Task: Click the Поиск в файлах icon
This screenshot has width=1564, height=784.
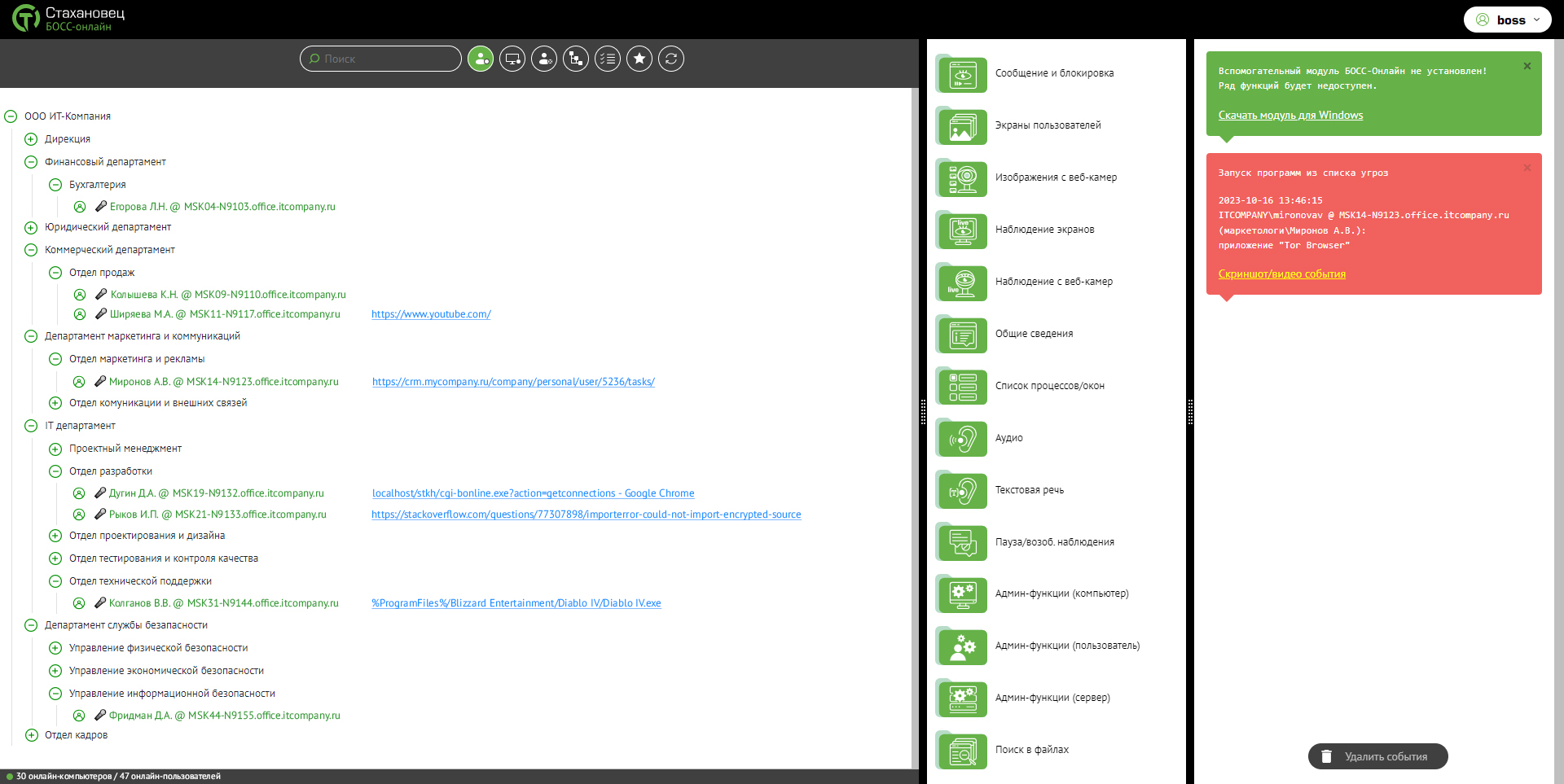Action: [x=962, y=751]
